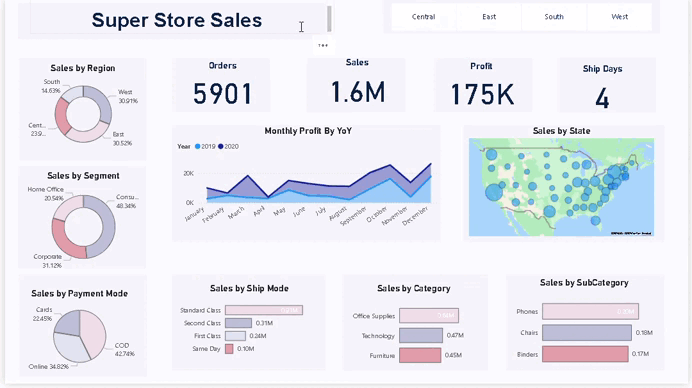Click the title text box scrollbar

pos(329,19)
